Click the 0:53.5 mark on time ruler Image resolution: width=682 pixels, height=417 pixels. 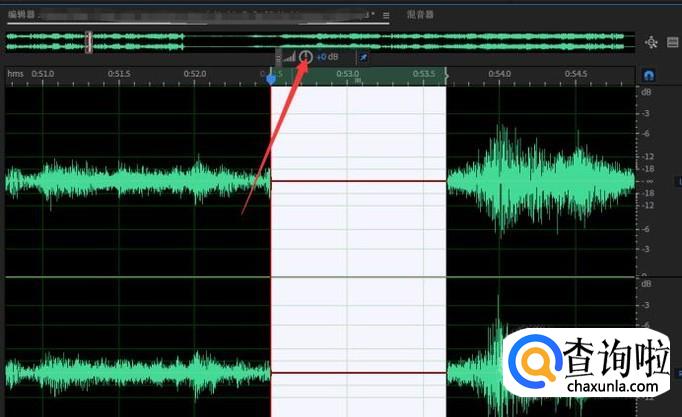(x=424, y=74)
